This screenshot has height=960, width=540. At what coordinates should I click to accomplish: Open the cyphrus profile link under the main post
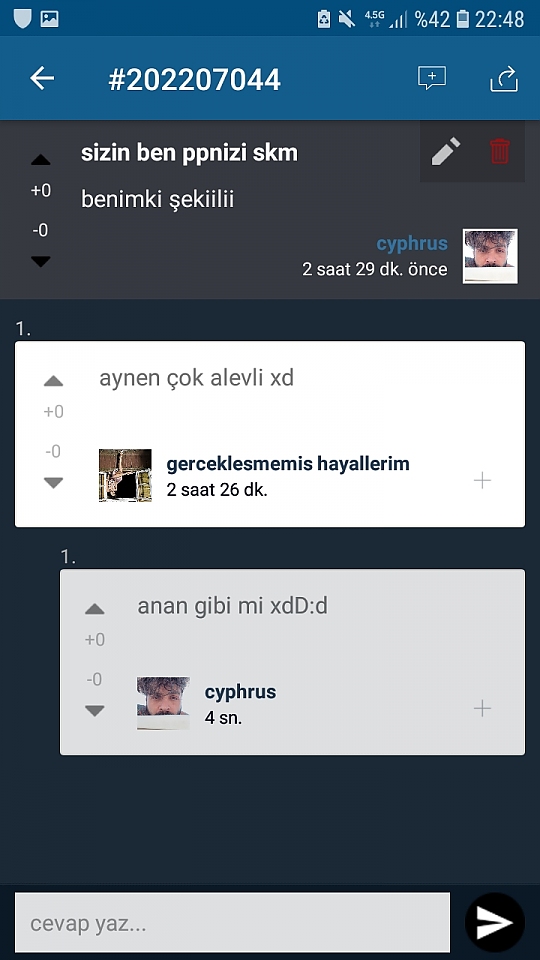coord(412,244)
